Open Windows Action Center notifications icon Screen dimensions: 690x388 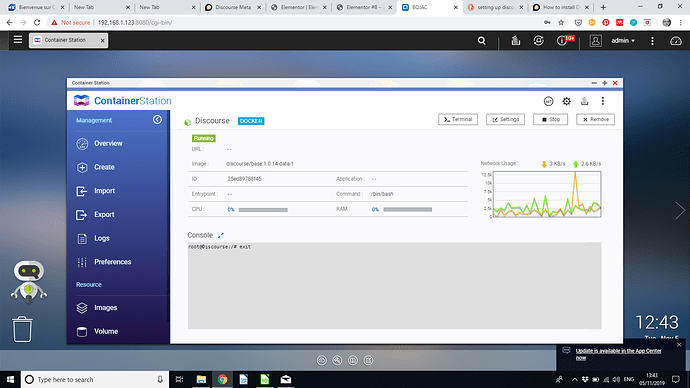click(x=676, y=379)
